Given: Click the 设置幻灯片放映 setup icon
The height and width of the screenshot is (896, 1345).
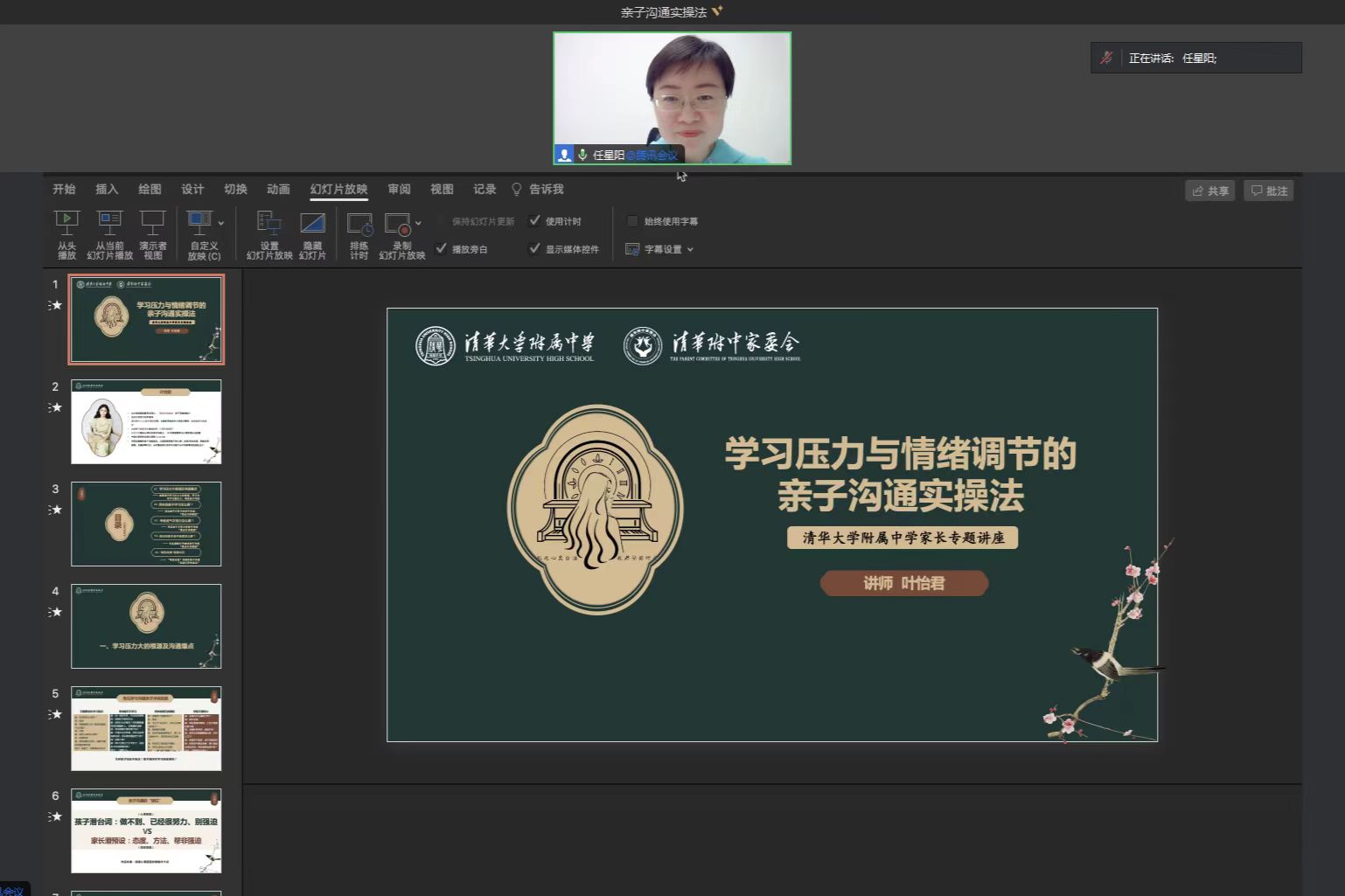Looking at the screenshot, I should pyautogui.click(x=268, y=224).
